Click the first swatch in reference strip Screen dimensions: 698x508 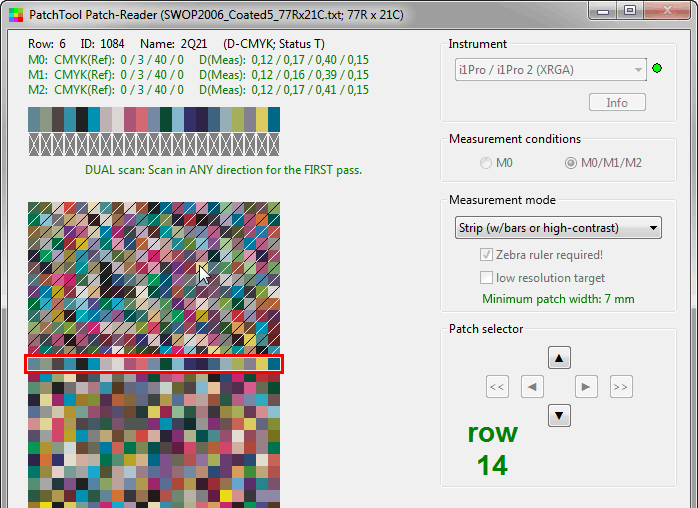34,119
